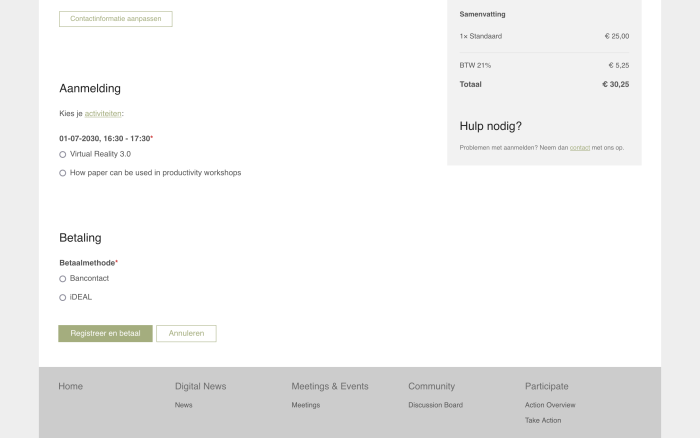Select iDEAL as payment method
This screenshot has width=700, height=438.
tap(63, 298)
